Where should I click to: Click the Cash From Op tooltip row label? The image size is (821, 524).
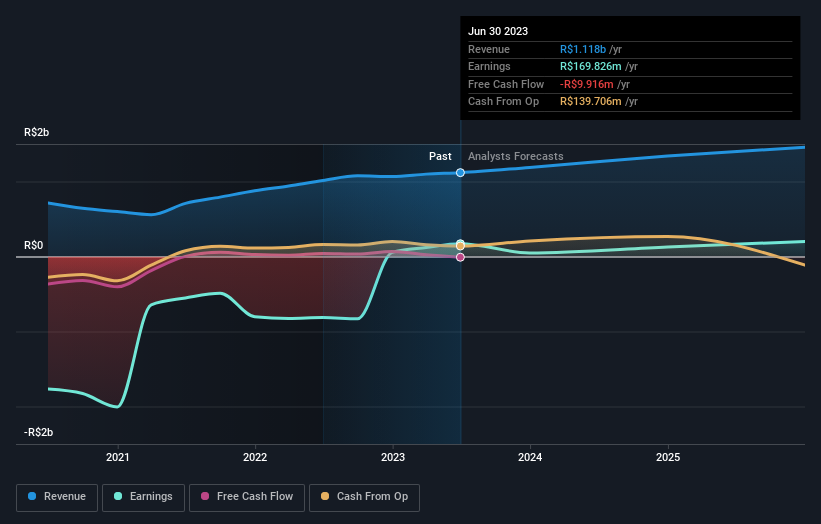[x=503, y=102]
